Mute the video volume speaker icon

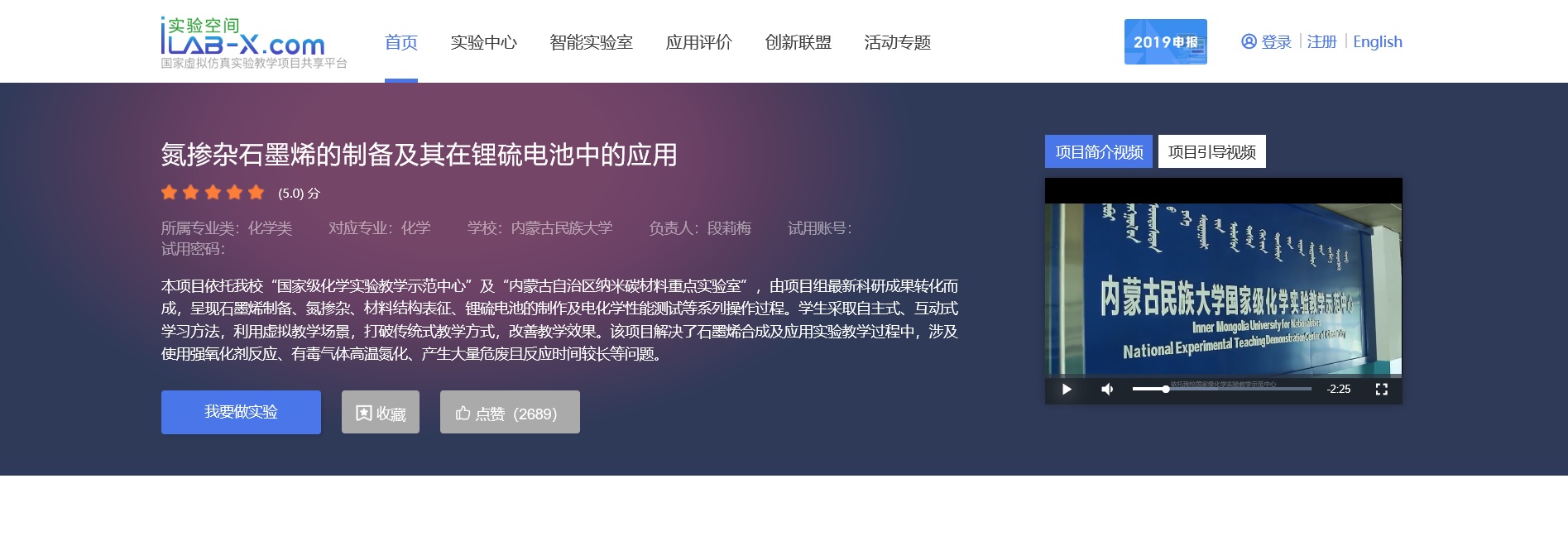click(x=1107, y=390)
